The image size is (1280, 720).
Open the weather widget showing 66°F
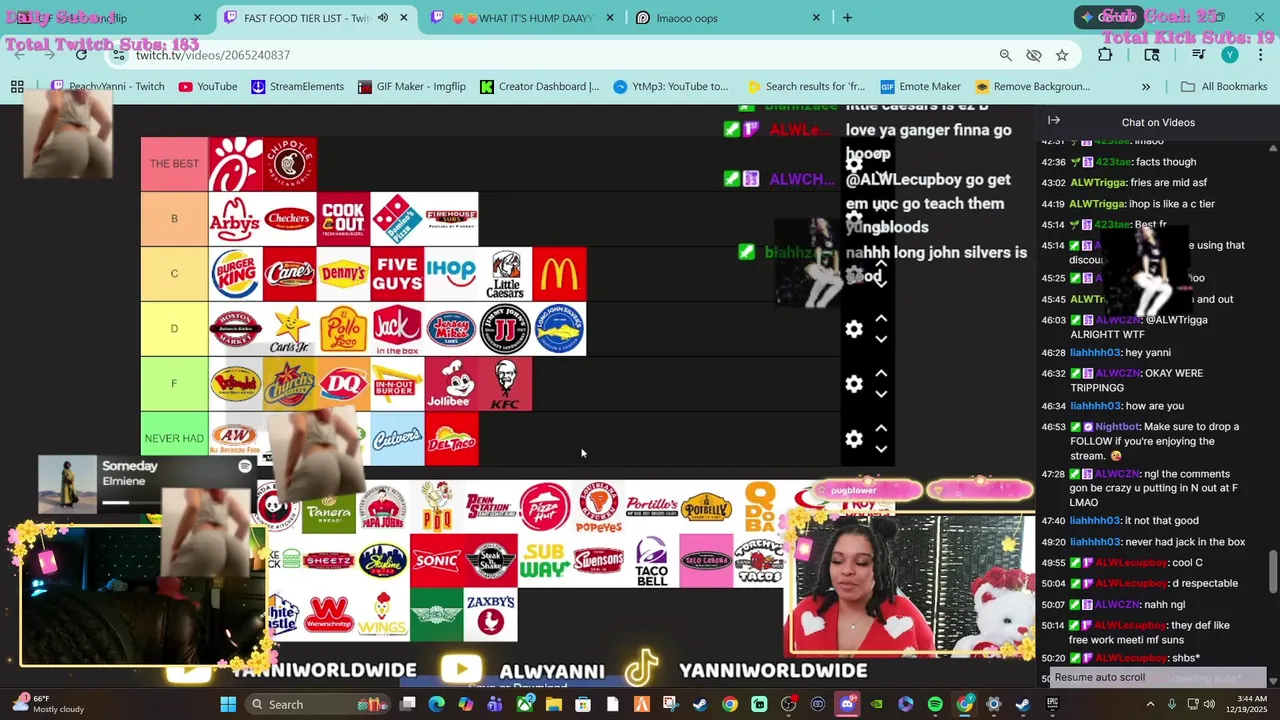point(46,704)
